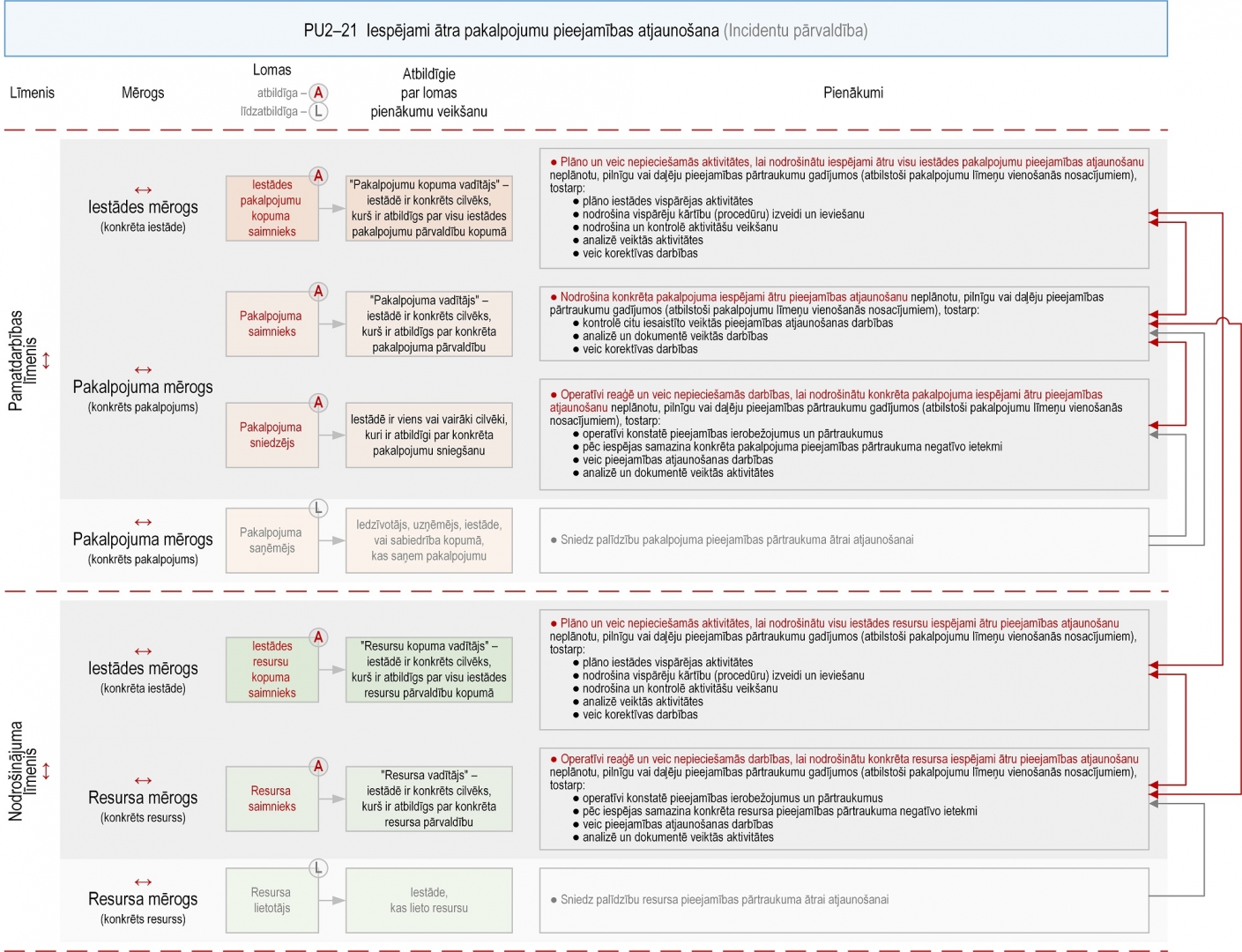
Task: Click the '"Resursu kopuma vadītājs"' description box
Action: [x=429, y=670]
